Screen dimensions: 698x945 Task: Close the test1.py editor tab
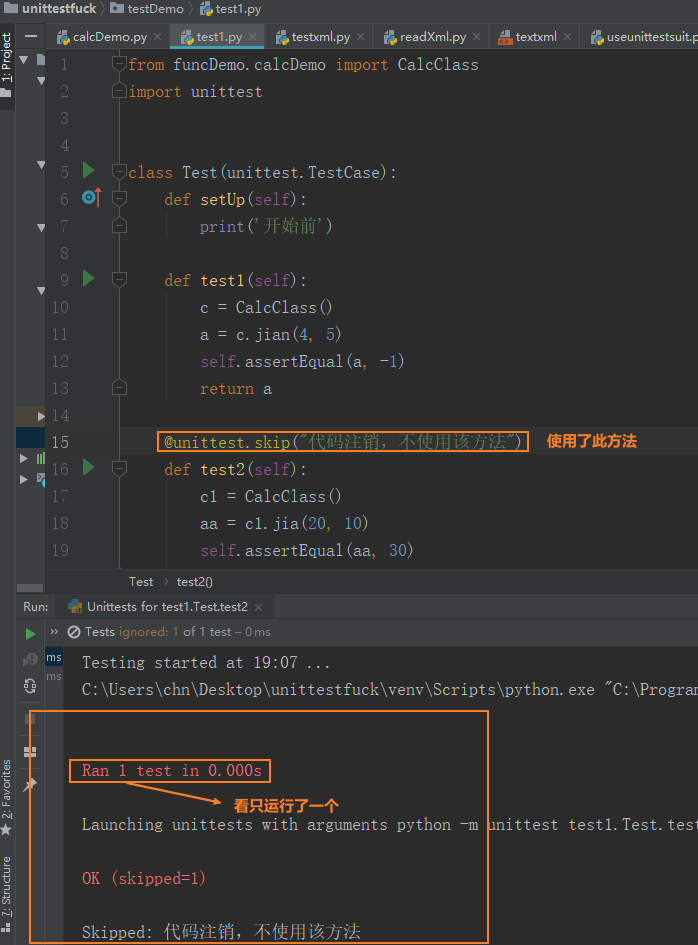[253, 37]
